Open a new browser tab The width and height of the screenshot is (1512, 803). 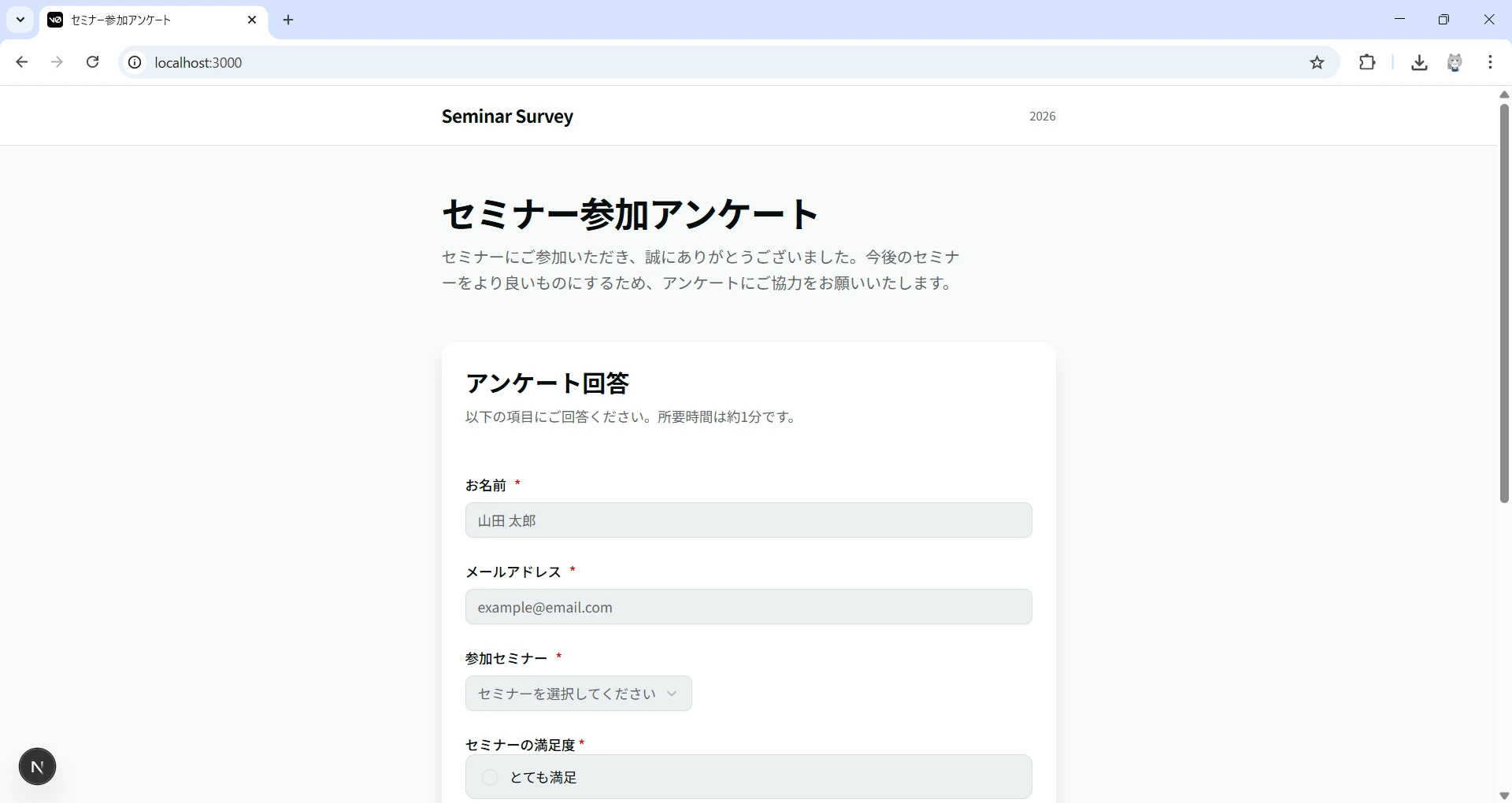[x=288, y=20]
